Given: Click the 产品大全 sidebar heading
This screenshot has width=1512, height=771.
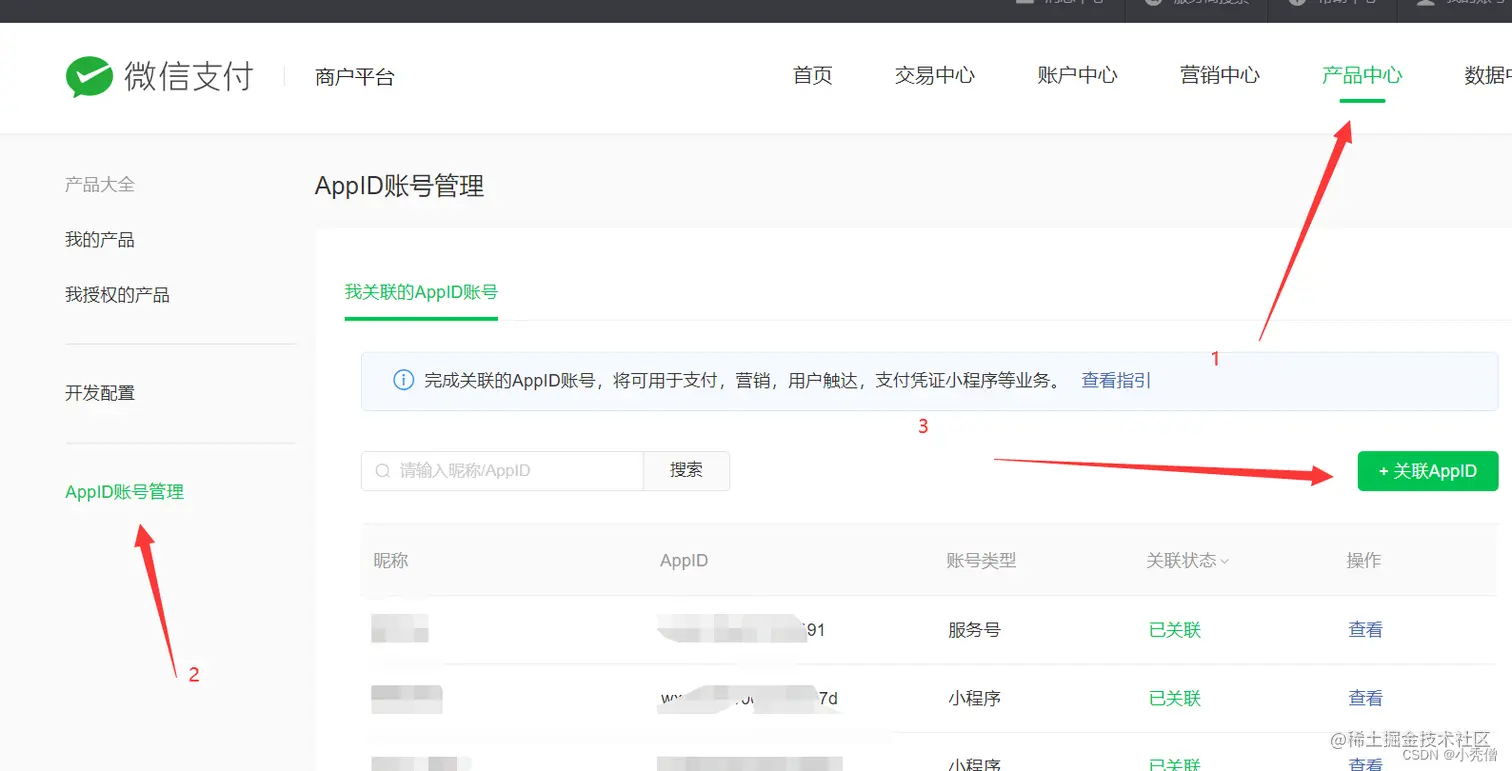Looking at the screenshot, I should (x=100, y=185).
